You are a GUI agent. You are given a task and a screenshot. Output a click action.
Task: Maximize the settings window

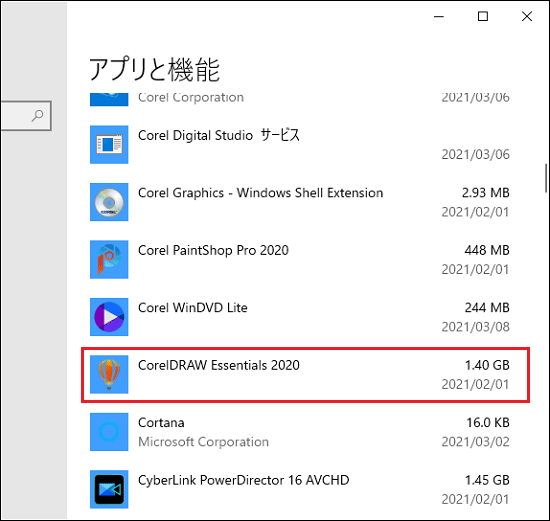[x=483, y=16]
